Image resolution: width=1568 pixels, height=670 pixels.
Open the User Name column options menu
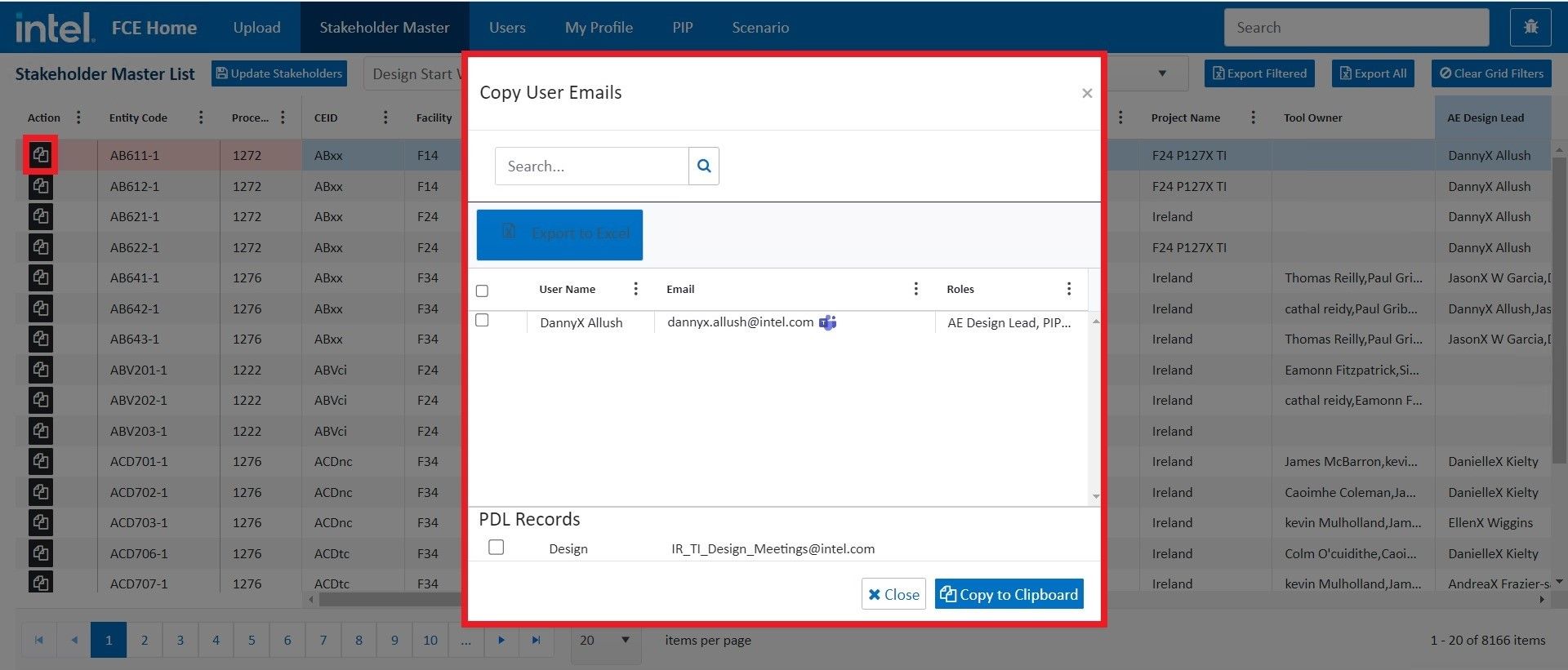[x=635, y=289]
